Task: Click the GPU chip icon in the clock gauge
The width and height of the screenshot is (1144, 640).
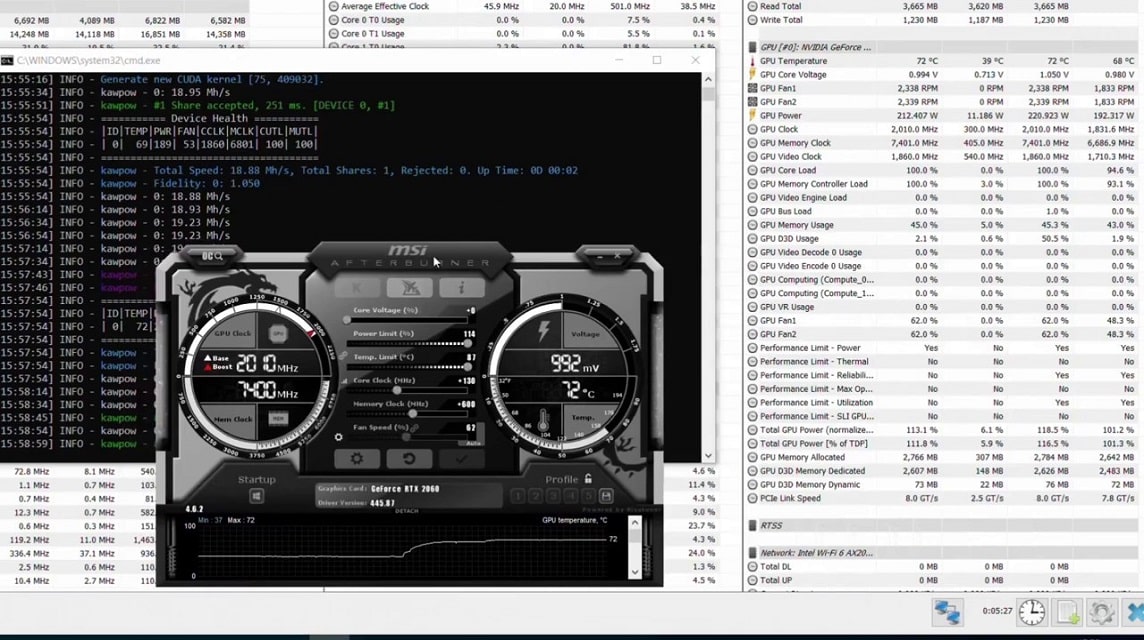Action: click(x=278, y=334)
